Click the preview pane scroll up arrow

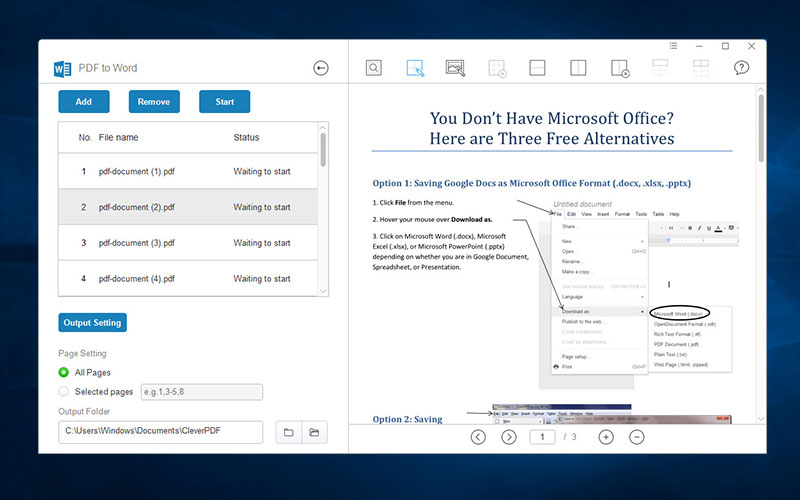click(761, 89)
